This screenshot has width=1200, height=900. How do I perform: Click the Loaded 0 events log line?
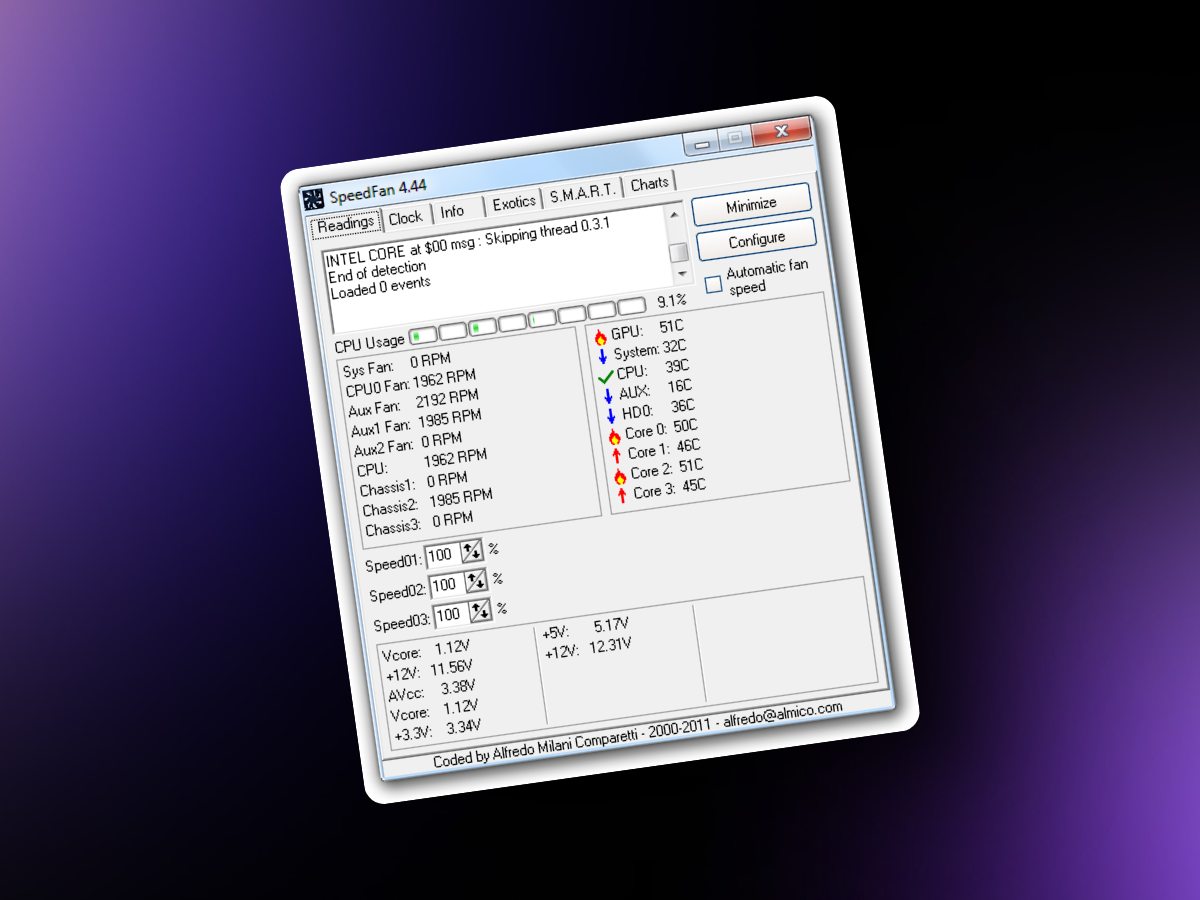[380, 286]
